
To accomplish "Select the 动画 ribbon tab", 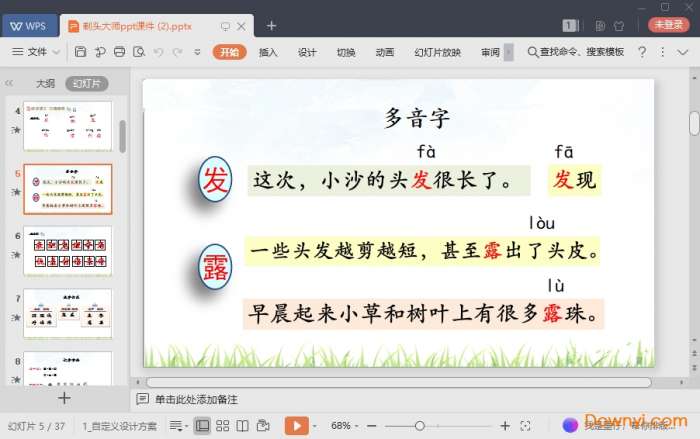I will click(385, 52).
